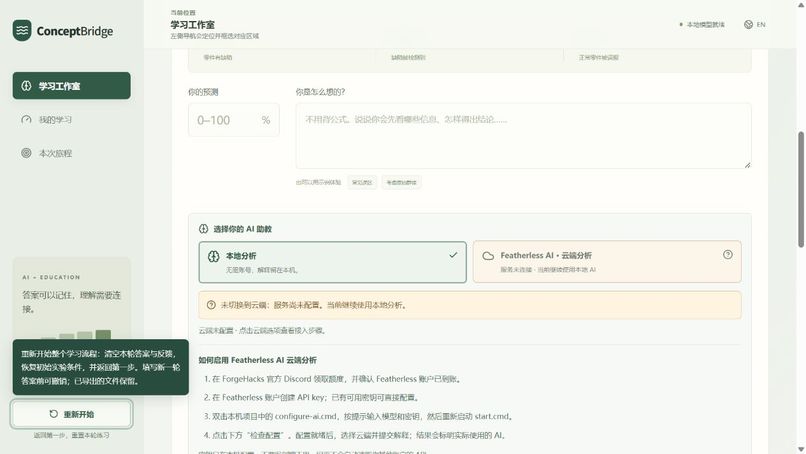
Task: Click the question icon in the 未切换到云端 banner
Action: [211, 305]
